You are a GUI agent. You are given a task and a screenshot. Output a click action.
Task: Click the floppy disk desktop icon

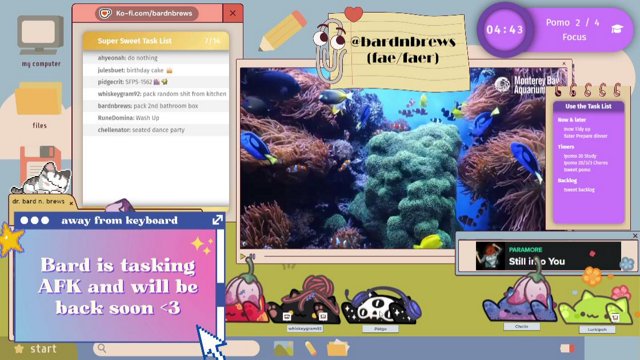pos(41,163)
